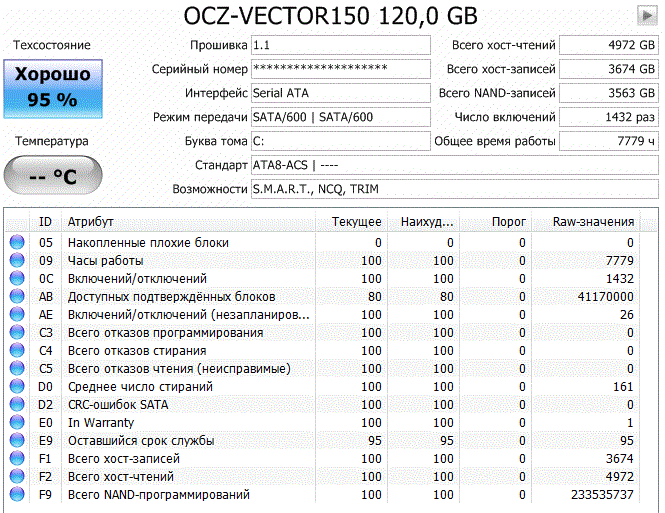
Task: Click status orb of attribute AB
Action: tap(17, 296)
